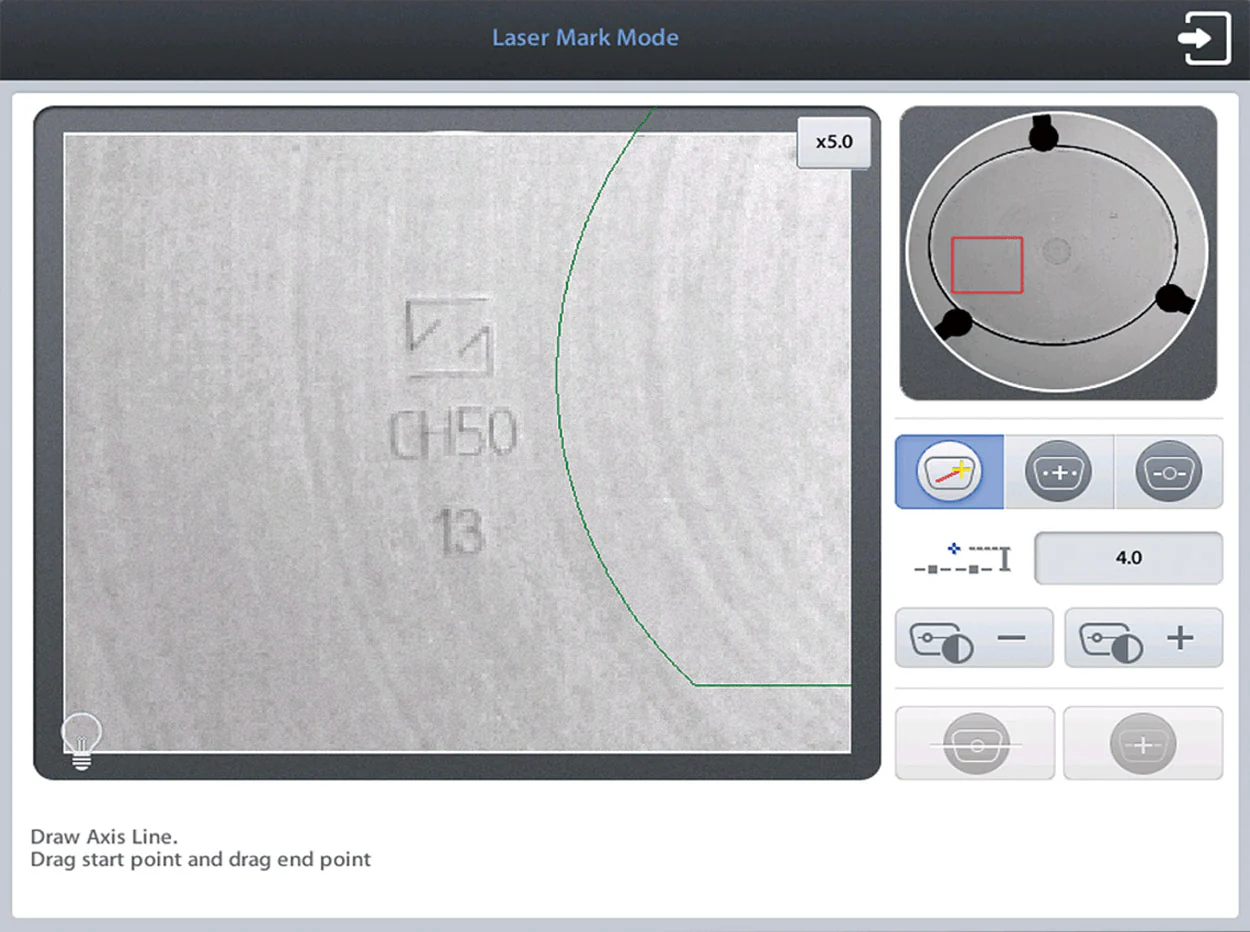Decrease contrast with minus button
The width and height of the screenshot is (1250, 932).
point(974,637)
